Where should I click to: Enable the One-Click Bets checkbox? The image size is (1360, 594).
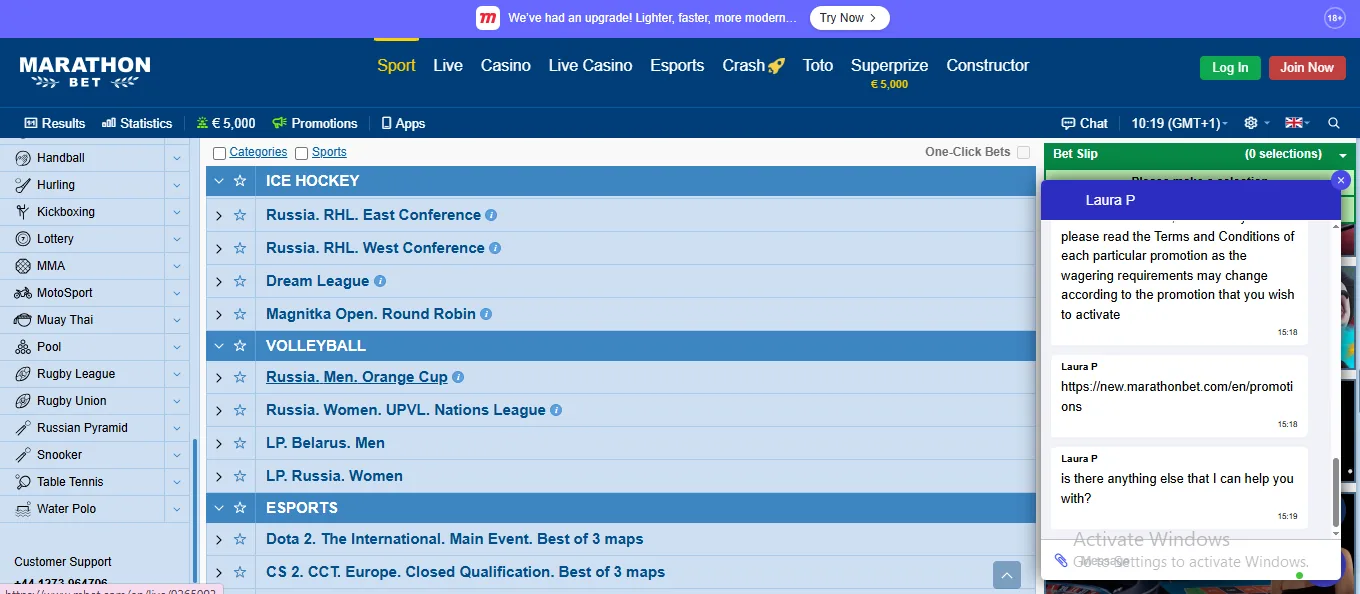click(1023, 152)
